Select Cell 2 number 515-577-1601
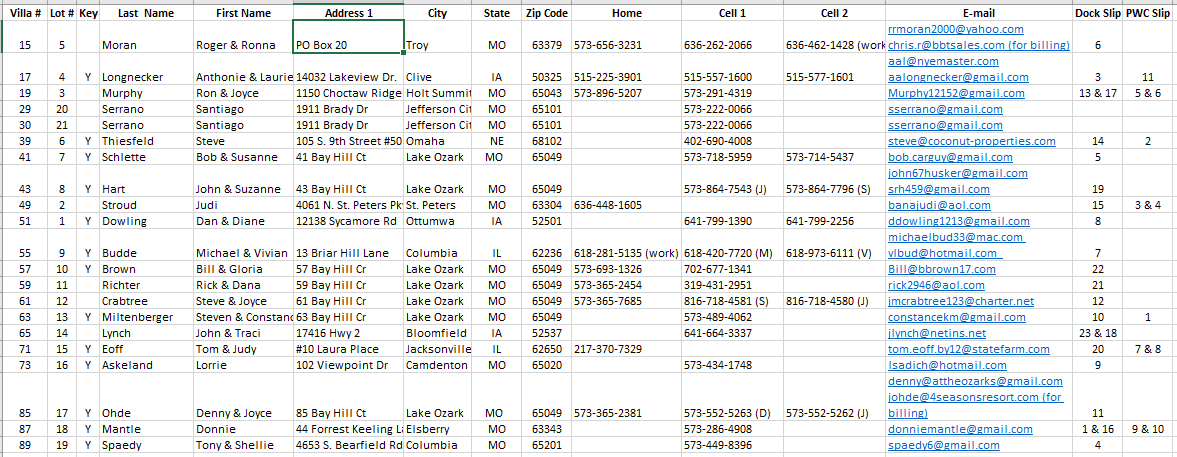 point(834,69)
